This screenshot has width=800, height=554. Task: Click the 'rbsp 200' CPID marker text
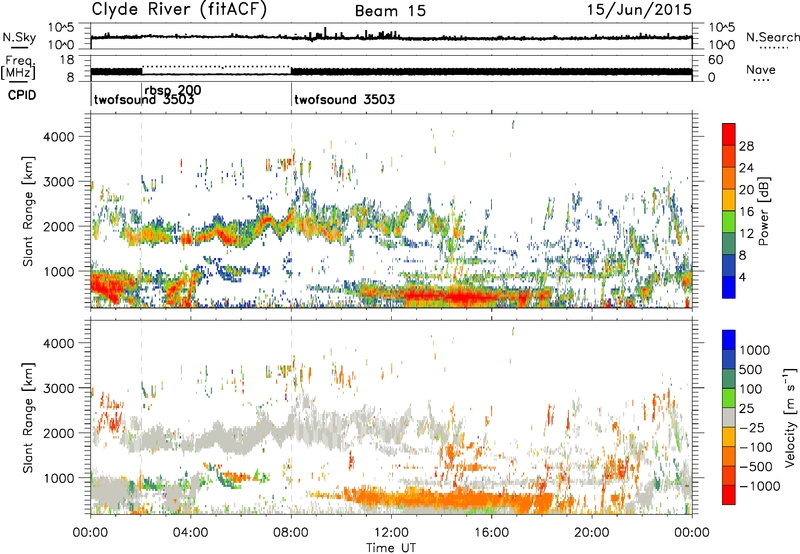tap(173, 90)
